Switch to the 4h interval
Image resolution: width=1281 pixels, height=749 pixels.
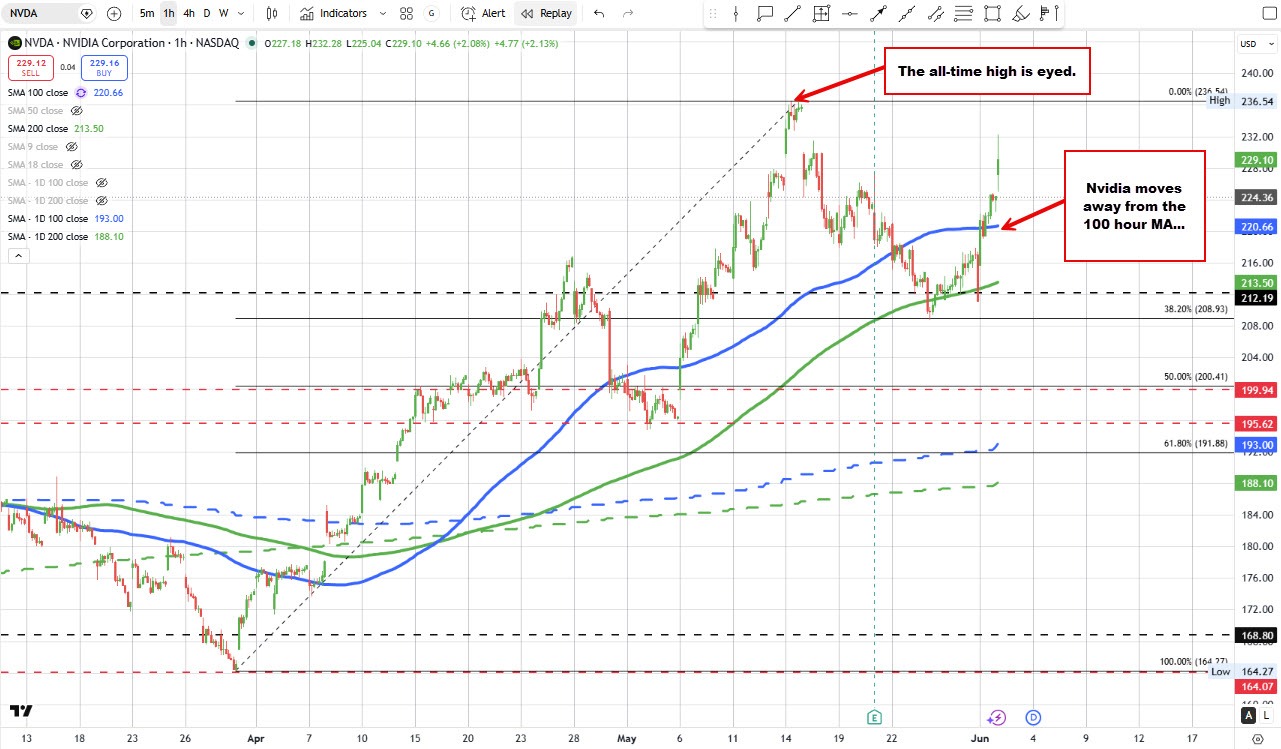[x=189, y=14]
